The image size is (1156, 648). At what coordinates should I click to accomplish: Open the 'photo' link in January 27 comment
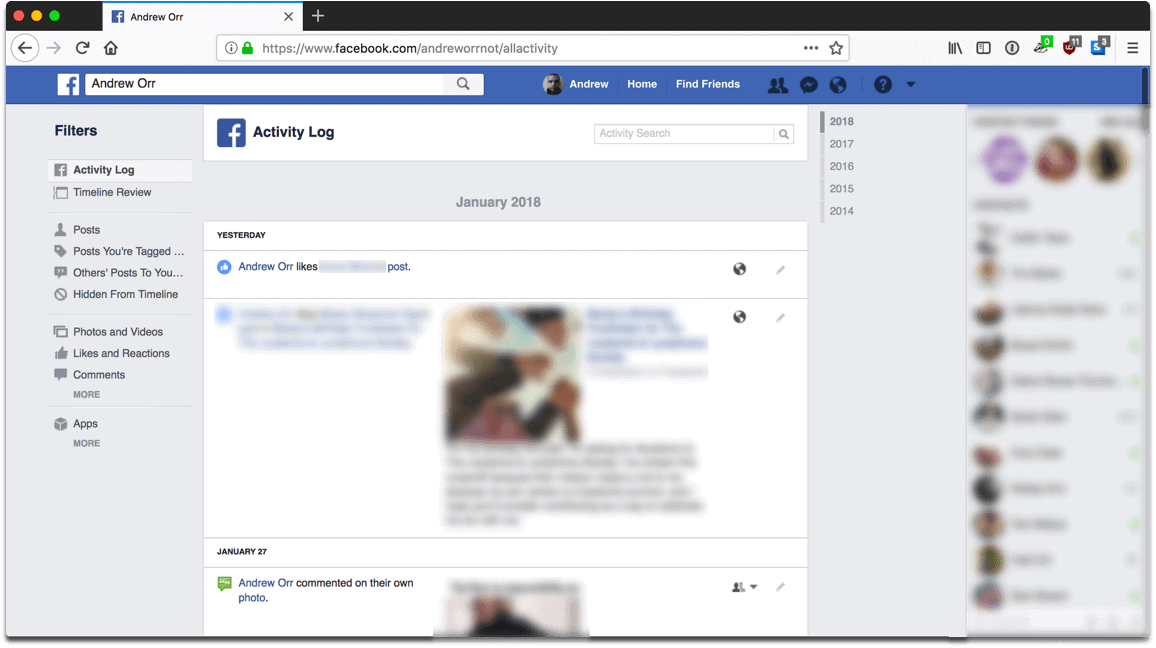(x=251, y=598)
